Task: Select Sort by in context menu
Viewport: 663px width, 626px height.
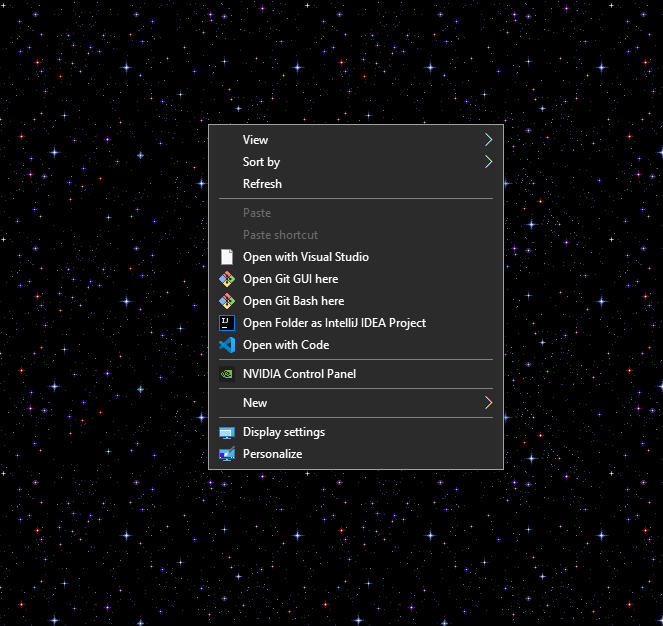Action: [x=356, y=162]
